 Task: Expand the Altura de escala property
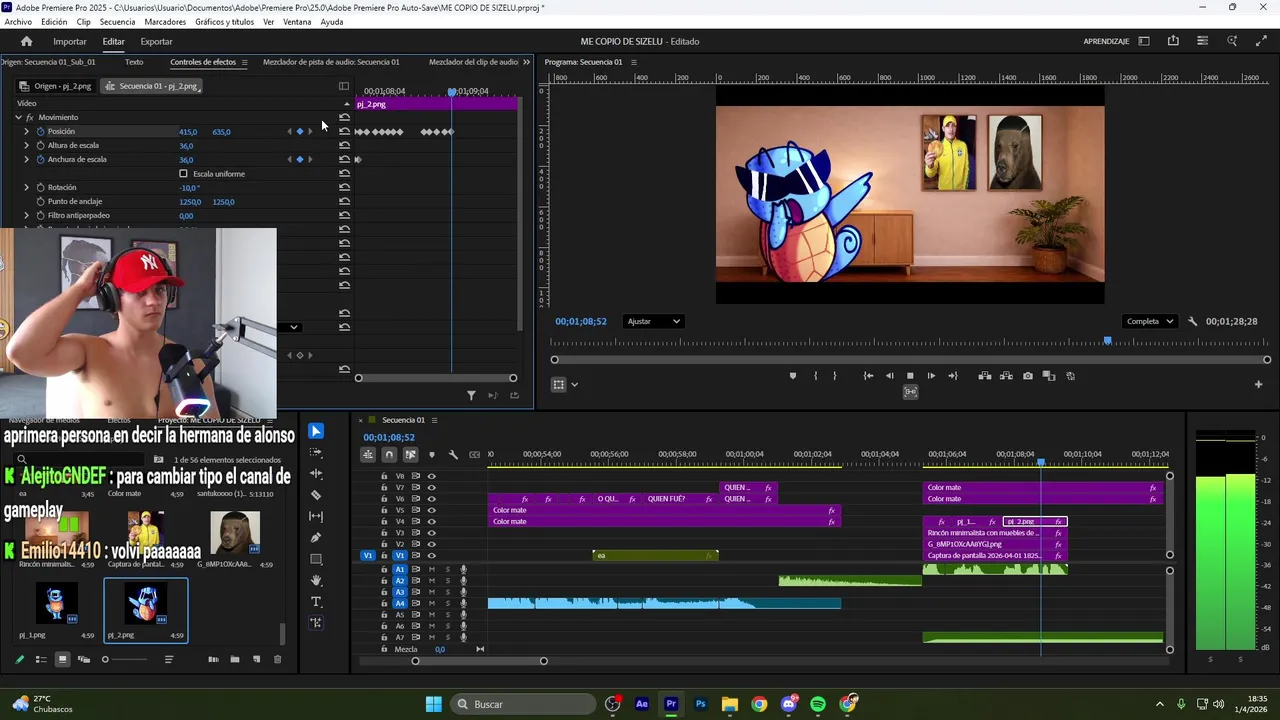[x=27, y=145]
